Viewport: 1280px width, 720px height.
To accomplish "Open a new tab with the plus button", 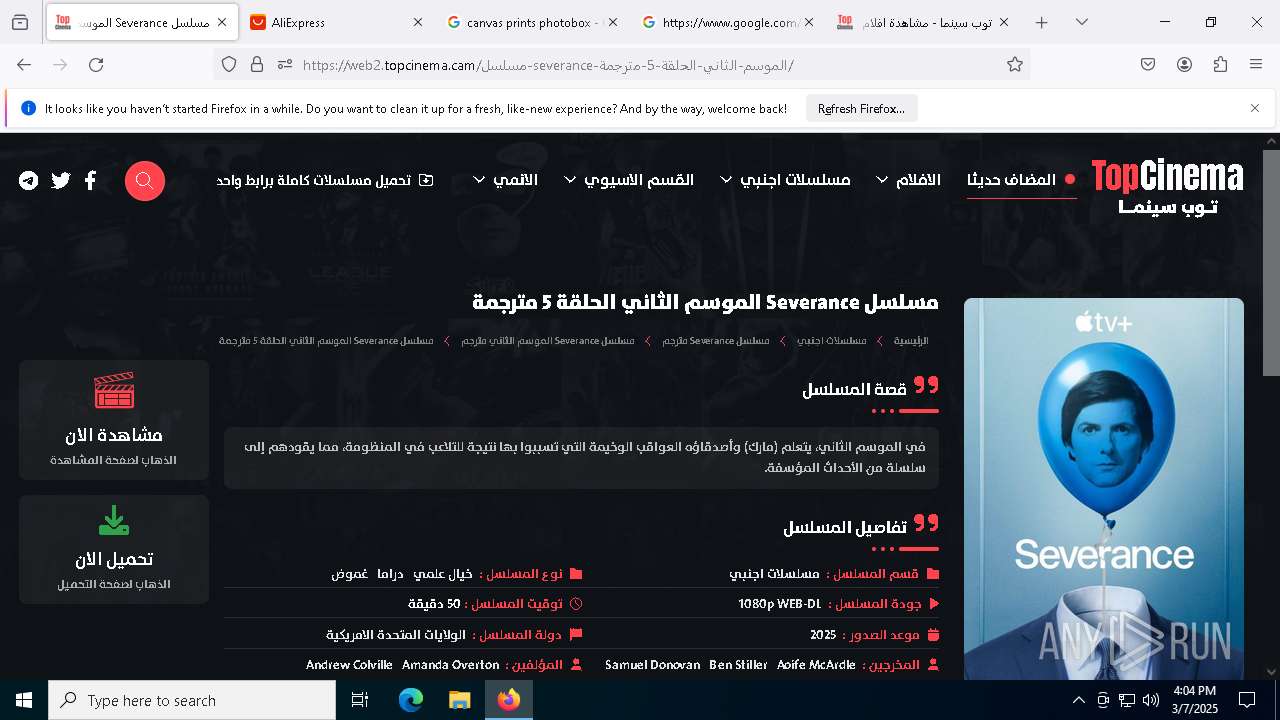I will 1042,22.
